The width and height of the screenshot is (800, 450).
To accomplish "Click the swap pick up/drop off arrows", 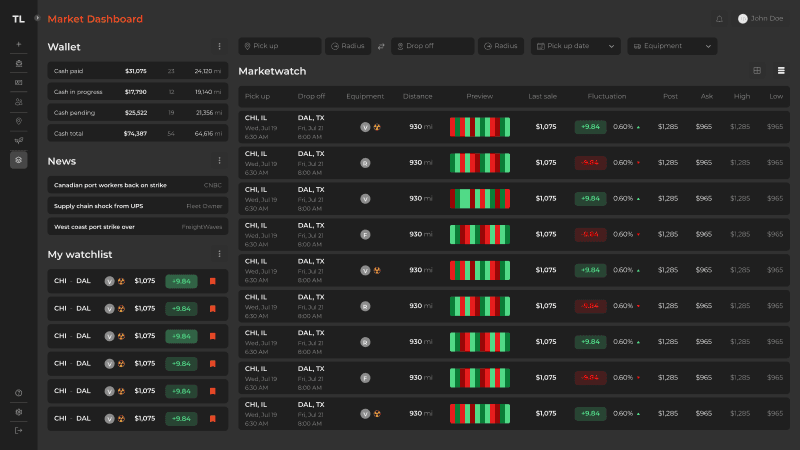I will tap(381, 46).
